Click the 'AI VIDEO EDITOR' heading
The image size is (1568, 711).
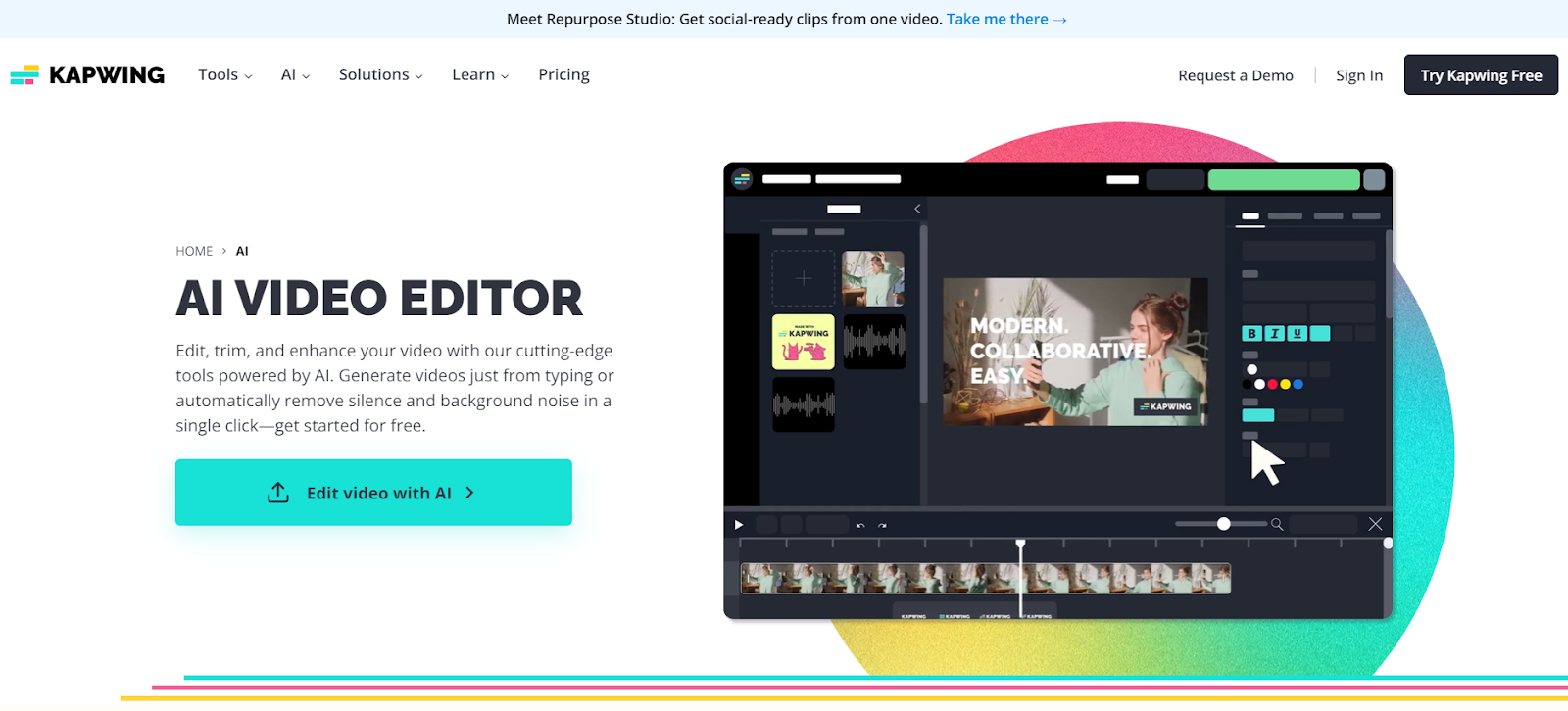tap(379, 298)
